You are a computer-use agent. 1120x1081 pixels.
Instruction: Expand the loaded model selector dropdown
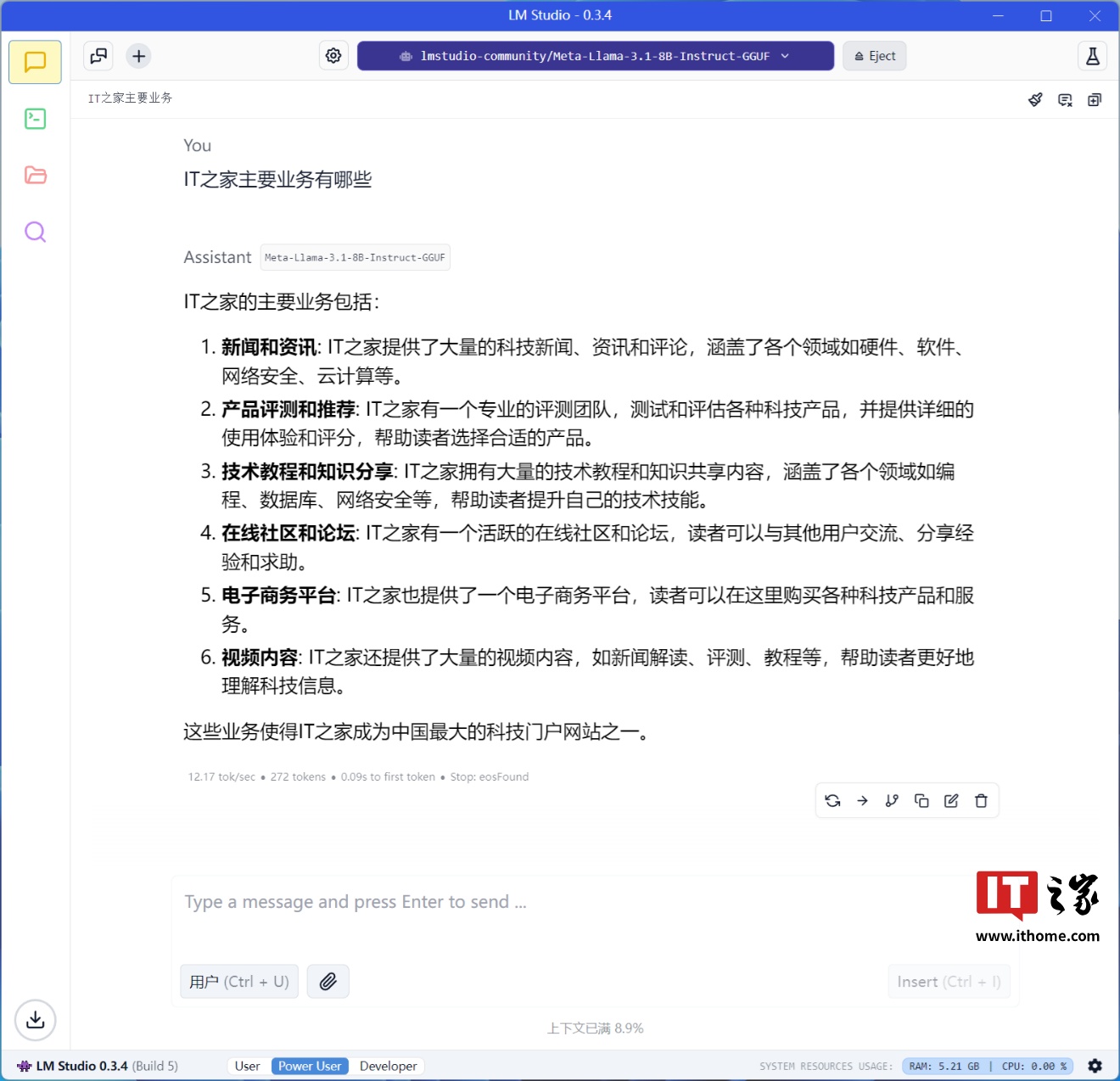click(596, 56)
